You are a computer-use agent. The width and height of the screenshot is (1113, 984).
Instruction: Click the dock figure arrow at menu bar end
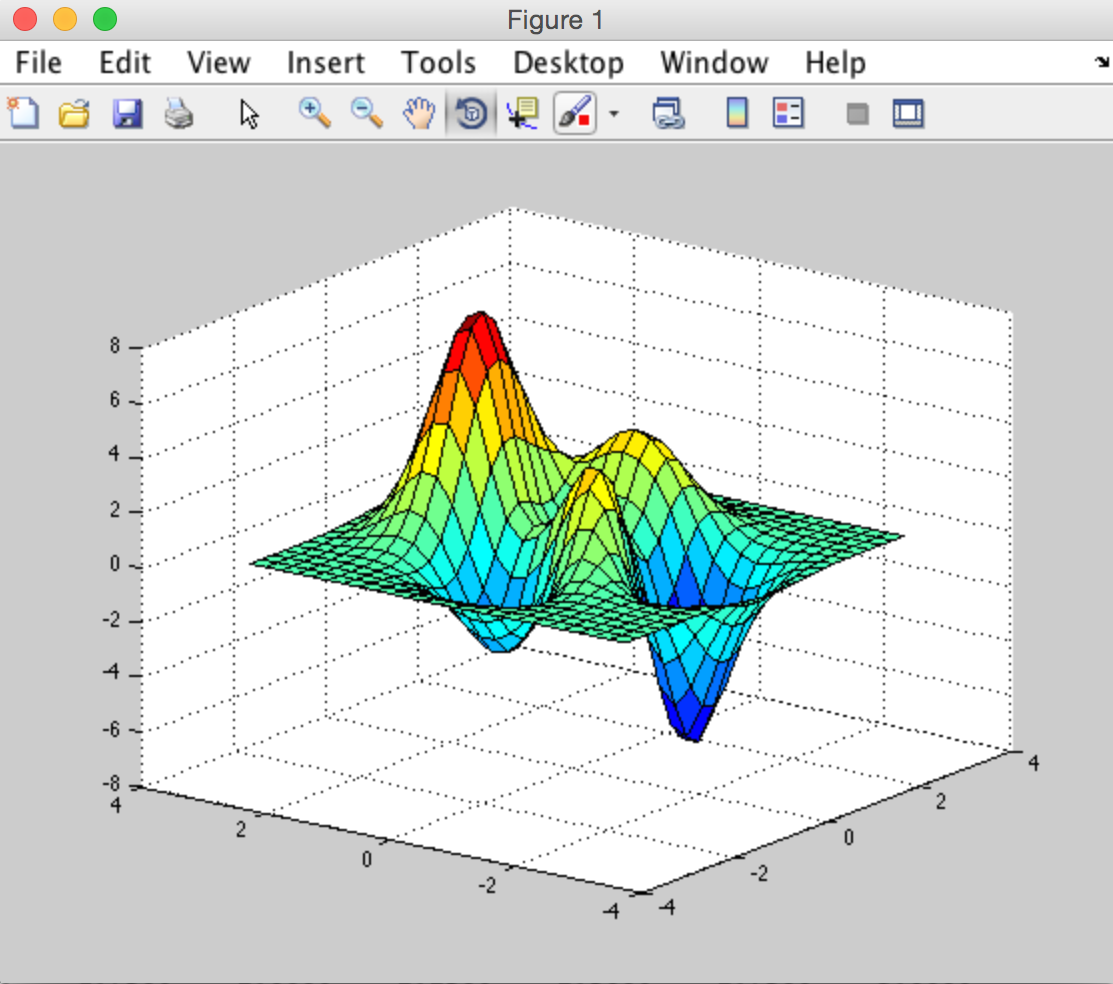coord(1102,62)
